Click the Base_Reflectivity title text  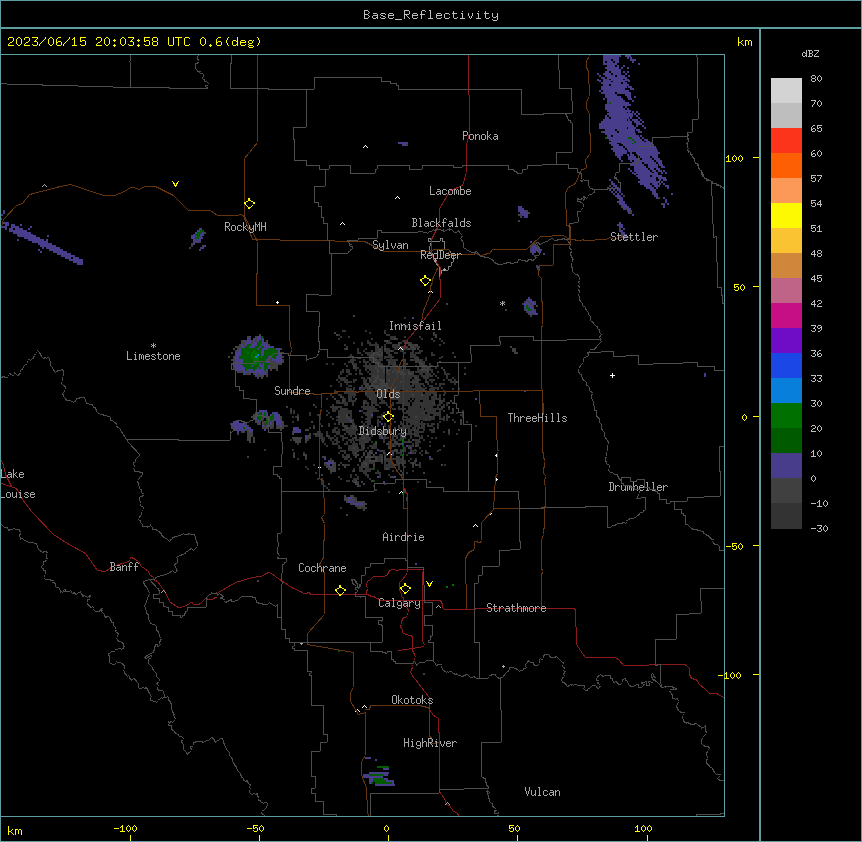pos(431,15)
